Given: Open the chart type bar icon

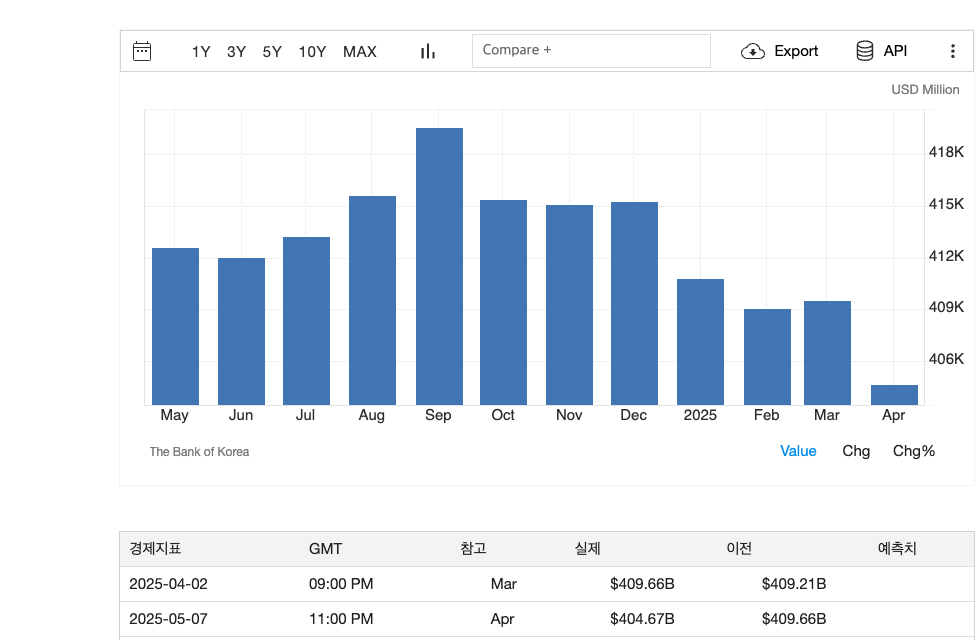Looking at the screenshot, I should click(x=428, y=51).
